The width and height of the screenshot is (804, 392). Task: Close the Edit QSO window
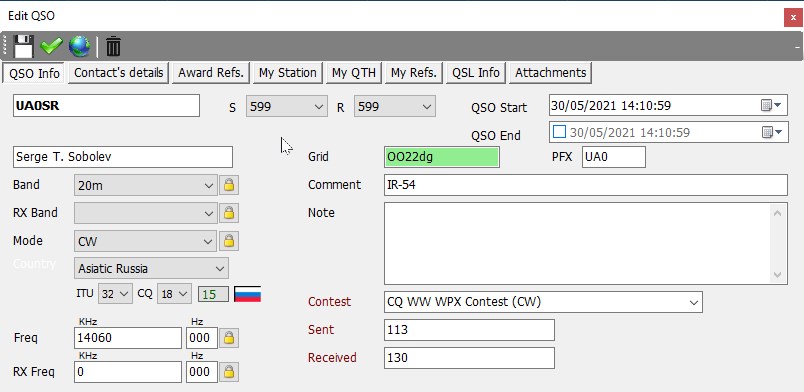(793, 17)
